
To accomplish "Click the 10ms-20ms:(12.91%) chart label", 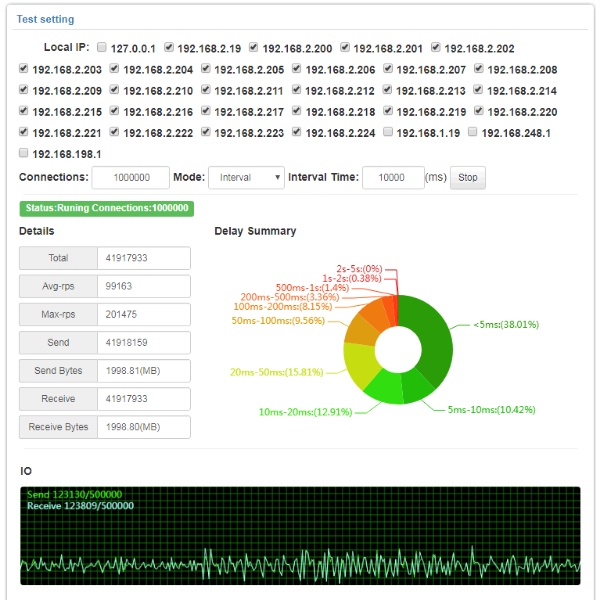I will pos(305,412).
